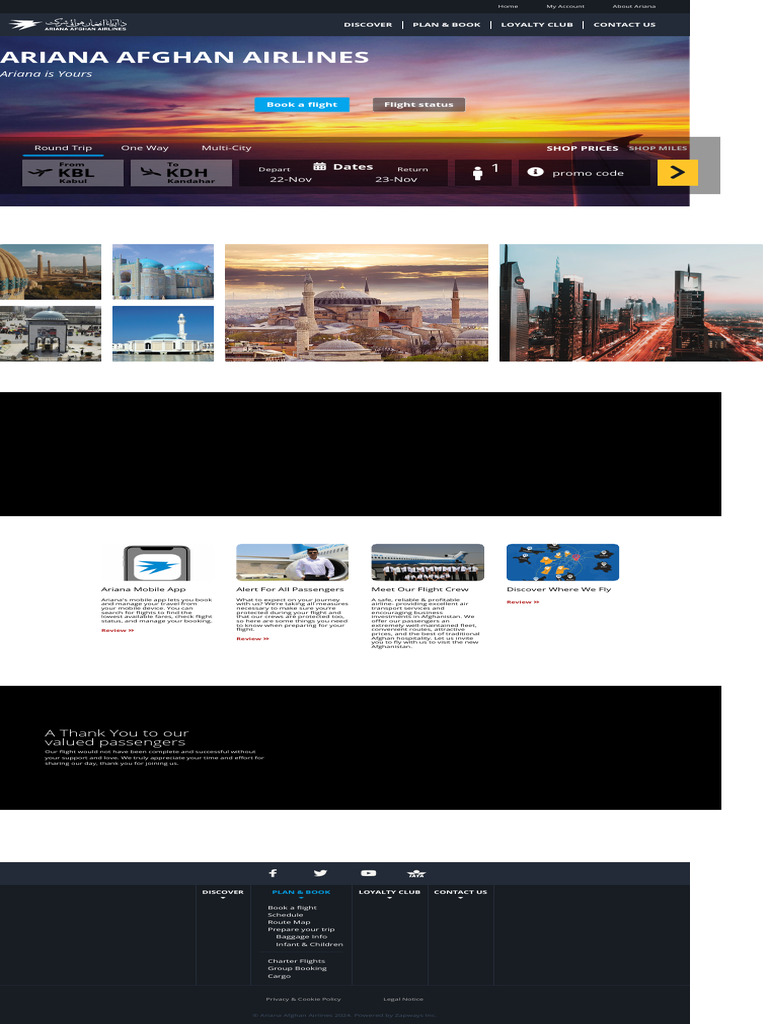
Task: Open the Facebook page icon
Action: click(273, 873)
